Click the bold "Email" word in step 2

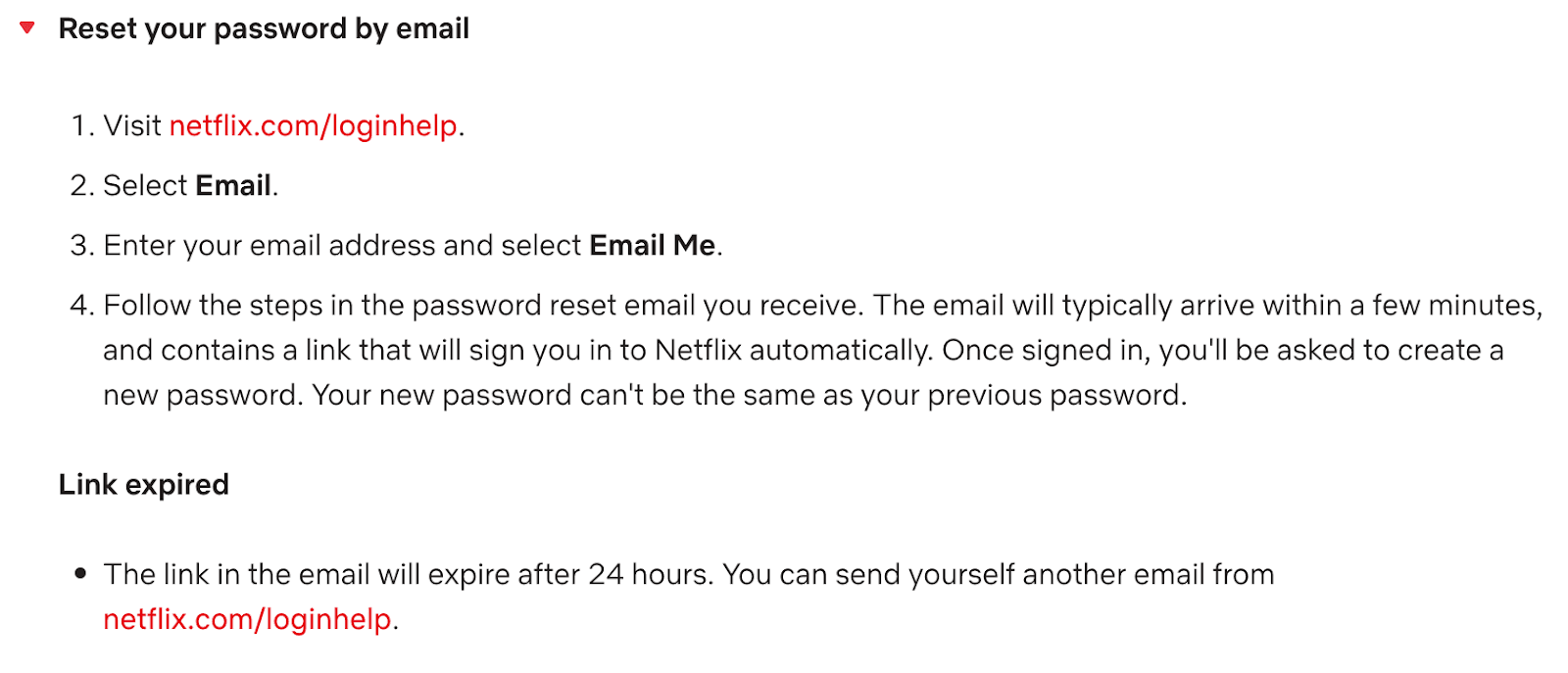(x=233, y=185)
